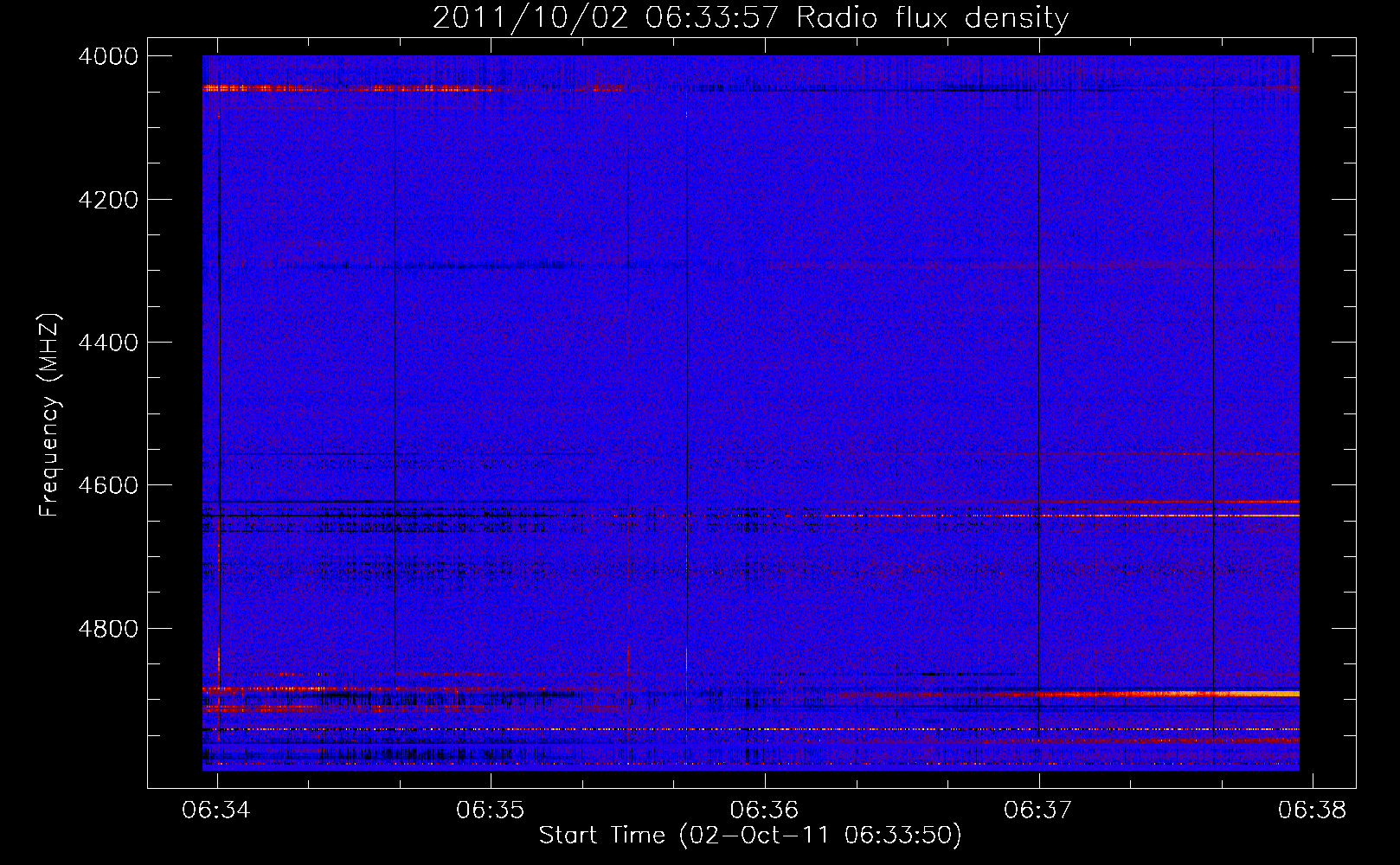The height and width of the screenshot is (865, 1400).
Task: Click the 06:38 time tick label
Action: pos(1313,810)
